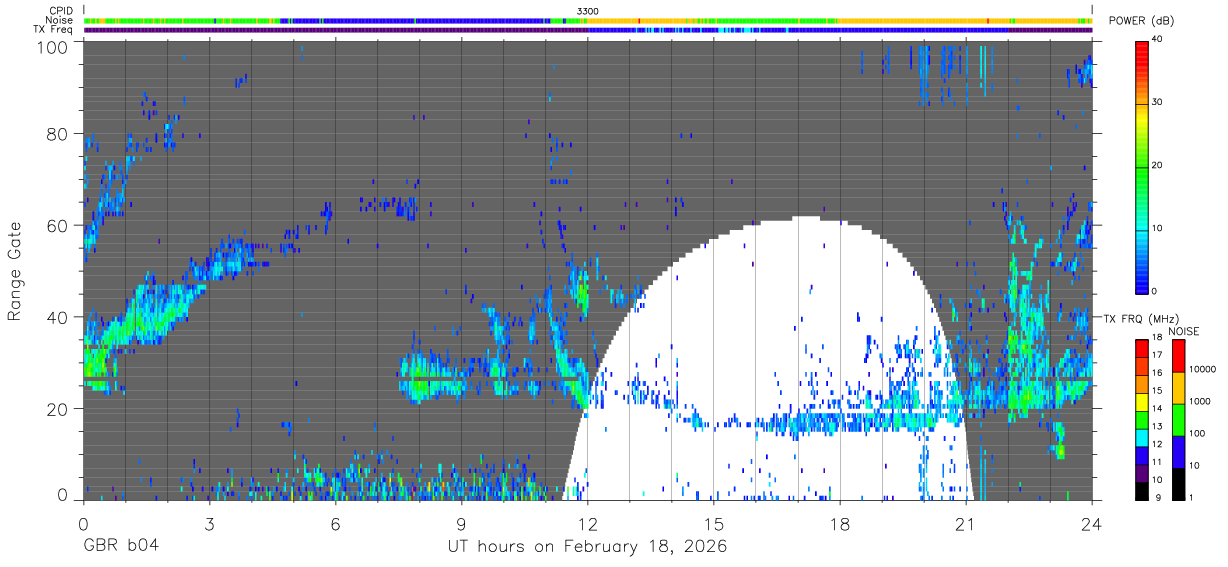Click the 40 tick on Range Gate axis

56,317
